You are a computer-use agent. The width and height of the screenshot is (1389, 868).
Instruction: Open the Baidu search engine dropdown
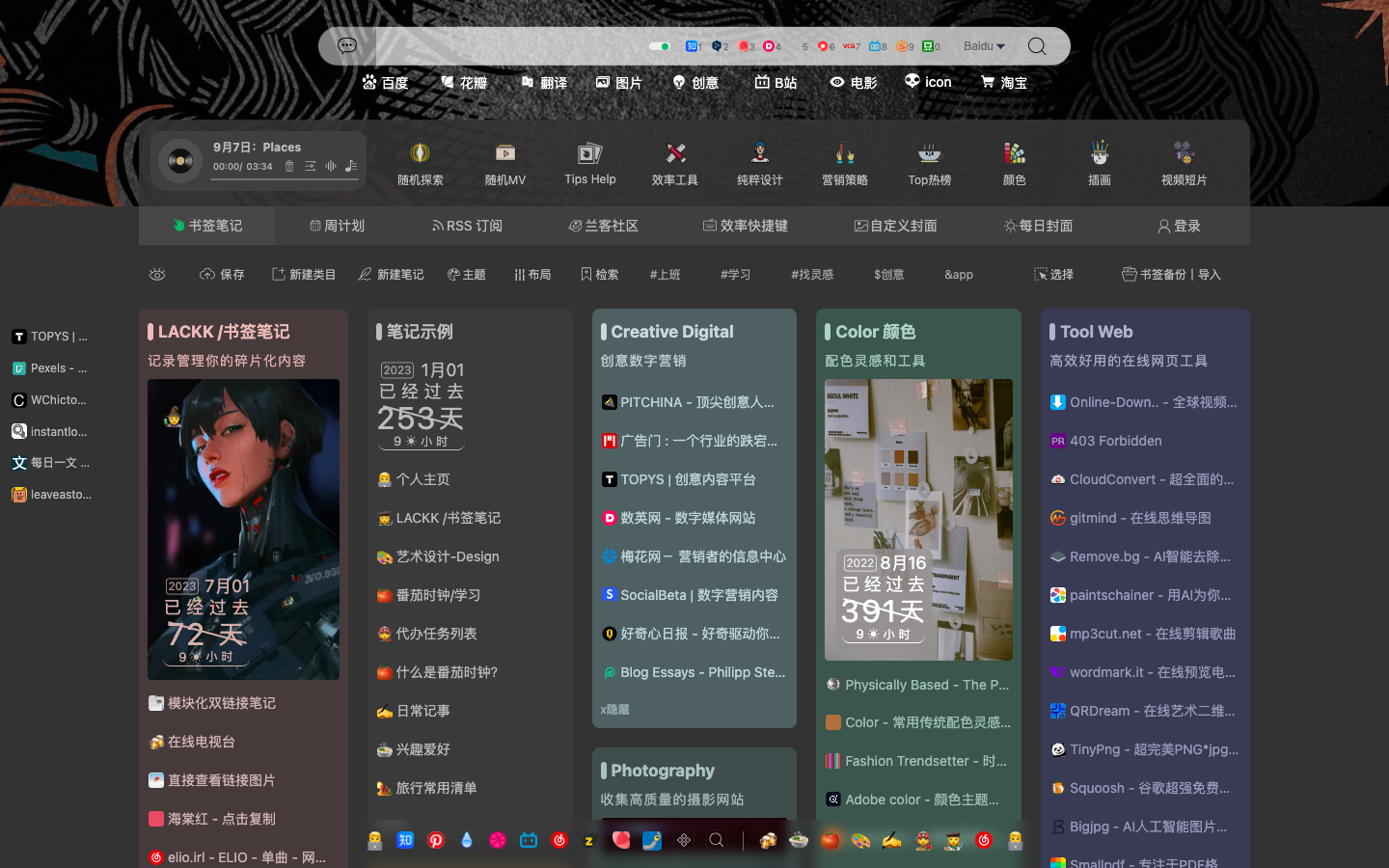point(984,46)
